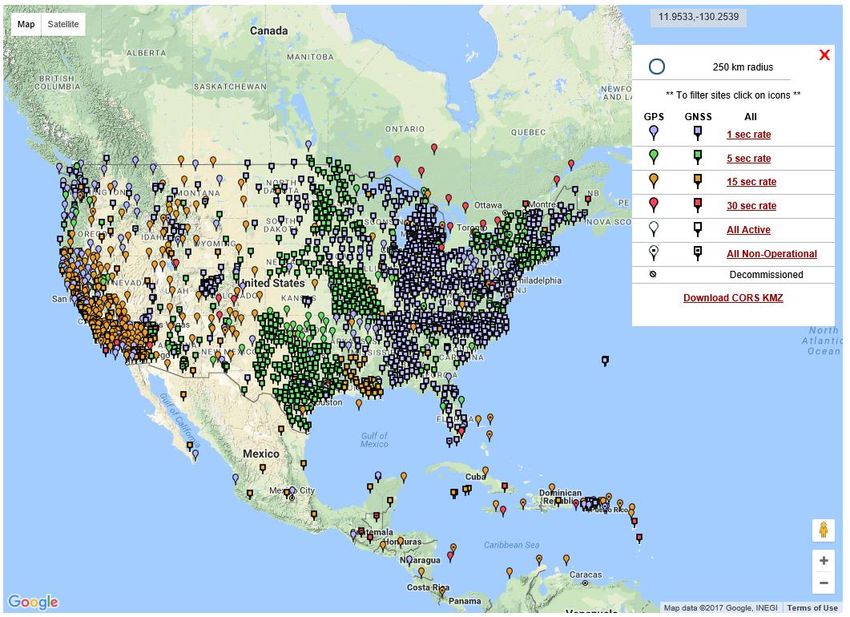This screenshot has width=850, height=617.
Task: Click the Street View pegman icon
Action: tap(823, 530)
